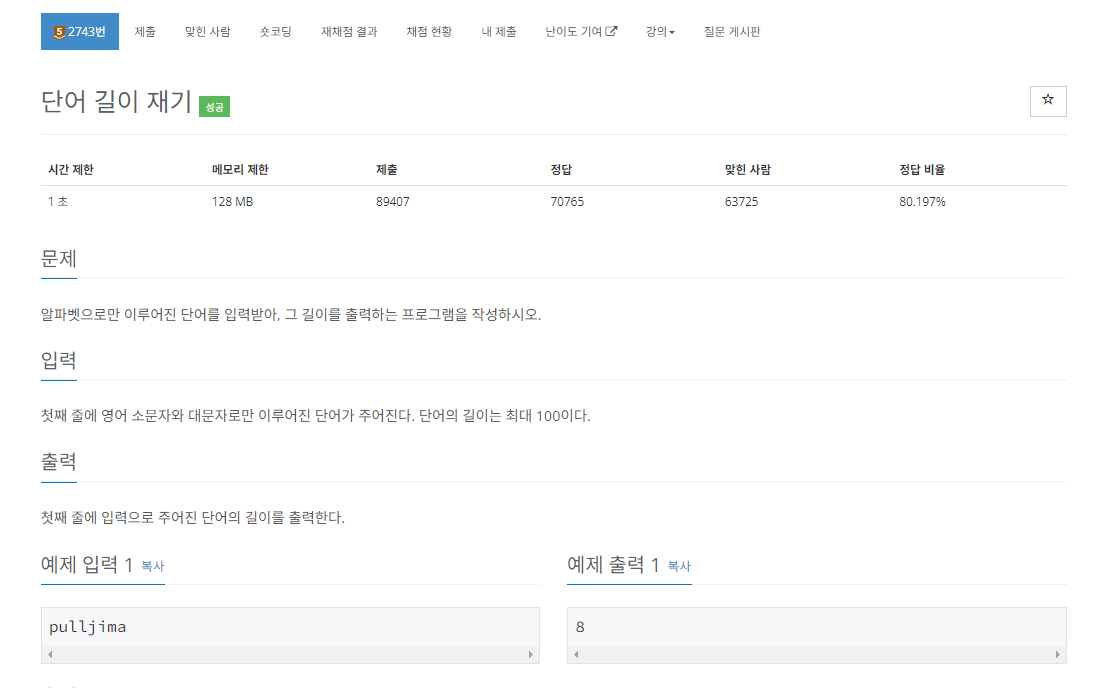The image size is (1101, 688).
Task: Click the 128 MB memory limit value
Action: [232, 201]
